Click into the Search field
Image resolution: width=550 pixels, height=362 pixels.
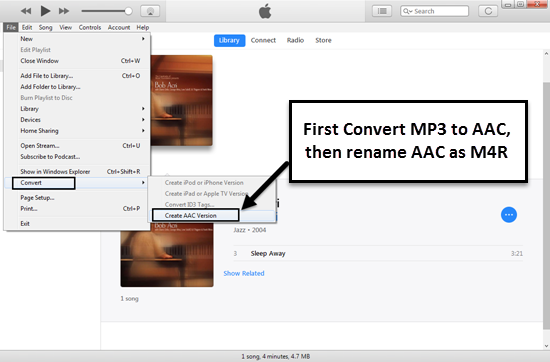pyautogui.click(x=434, y=11)
